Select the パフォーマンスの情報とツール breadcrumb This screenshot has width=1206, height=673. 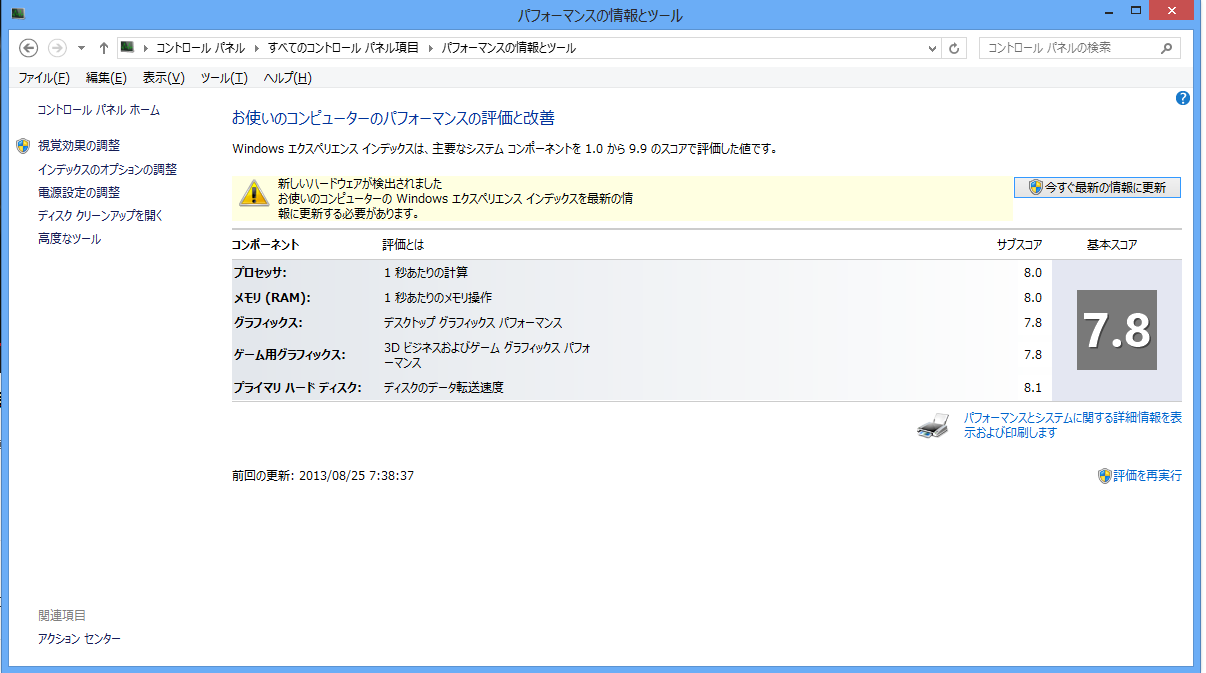point(509,48)
